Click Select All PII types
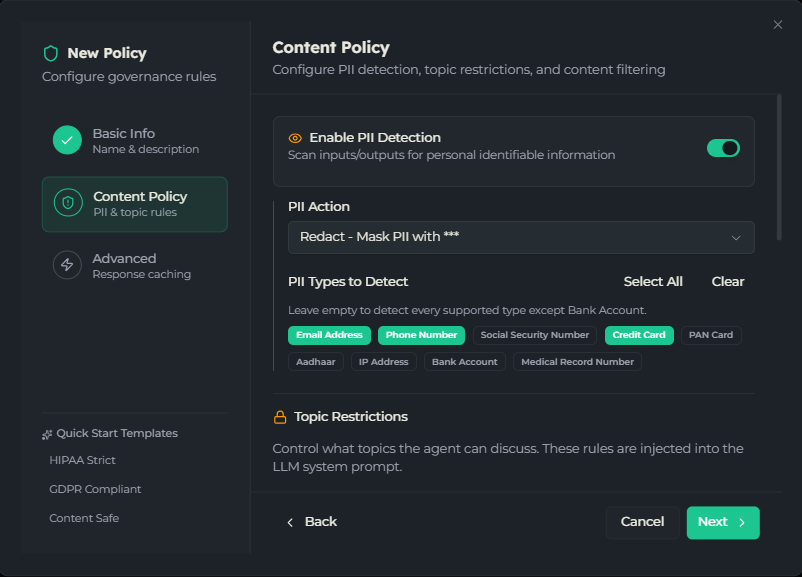The width and height of the screenshot is (802, 577). (653, 282)
